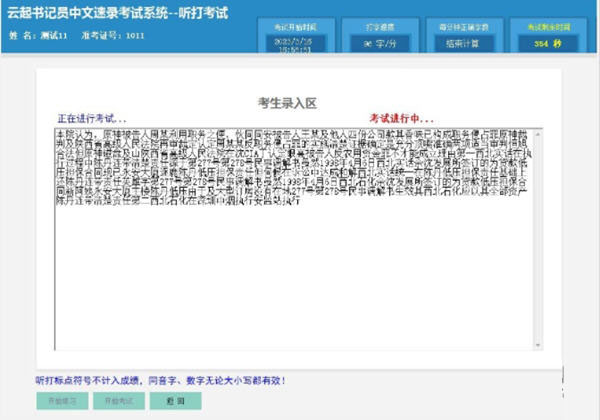This screenshot has height=420, width=600.
Task: Click the 结束计算 field
Action: (x=463, y=44)
